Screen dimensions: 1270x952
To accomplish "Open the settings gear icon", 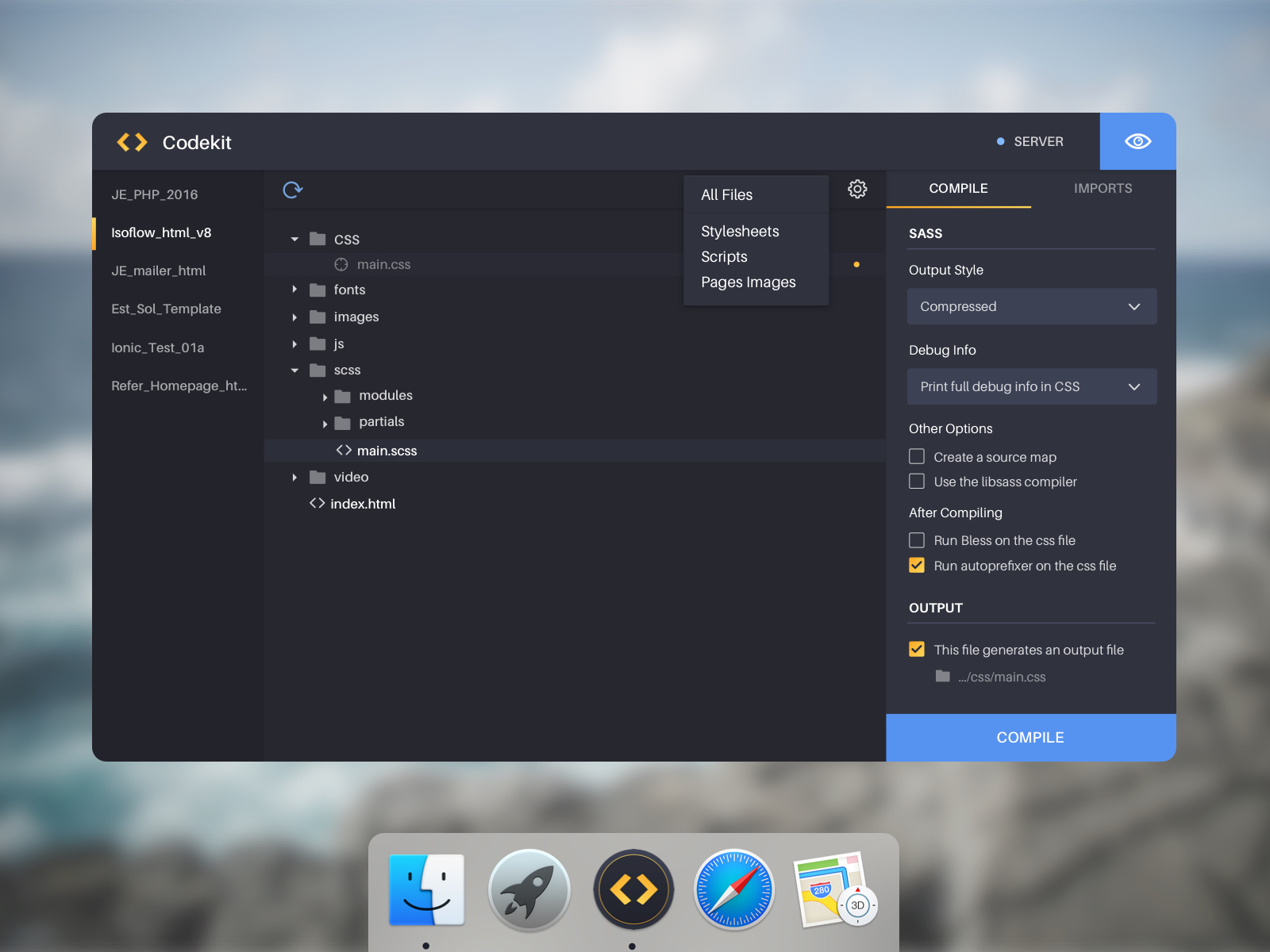I will click(x=857, y=190).
